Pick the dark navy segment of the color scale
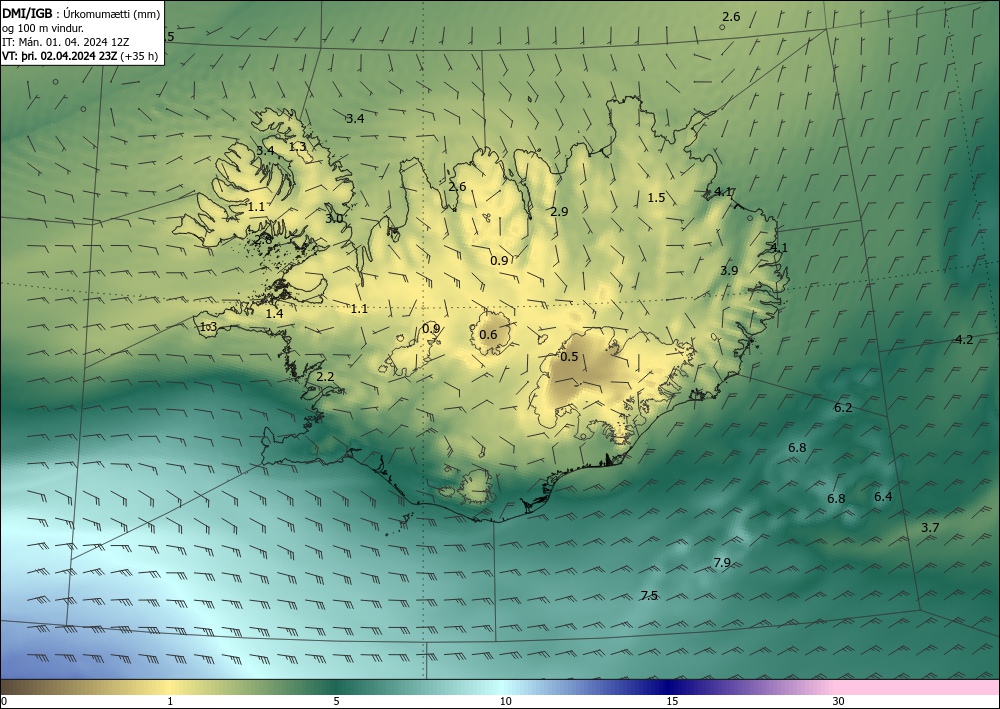 (670, 687)
